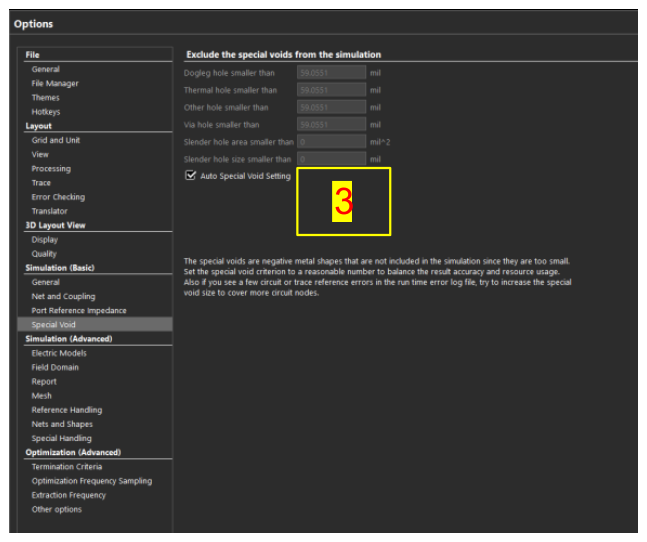Open the Report options page
647x542 pixels.
pos(44,382)
